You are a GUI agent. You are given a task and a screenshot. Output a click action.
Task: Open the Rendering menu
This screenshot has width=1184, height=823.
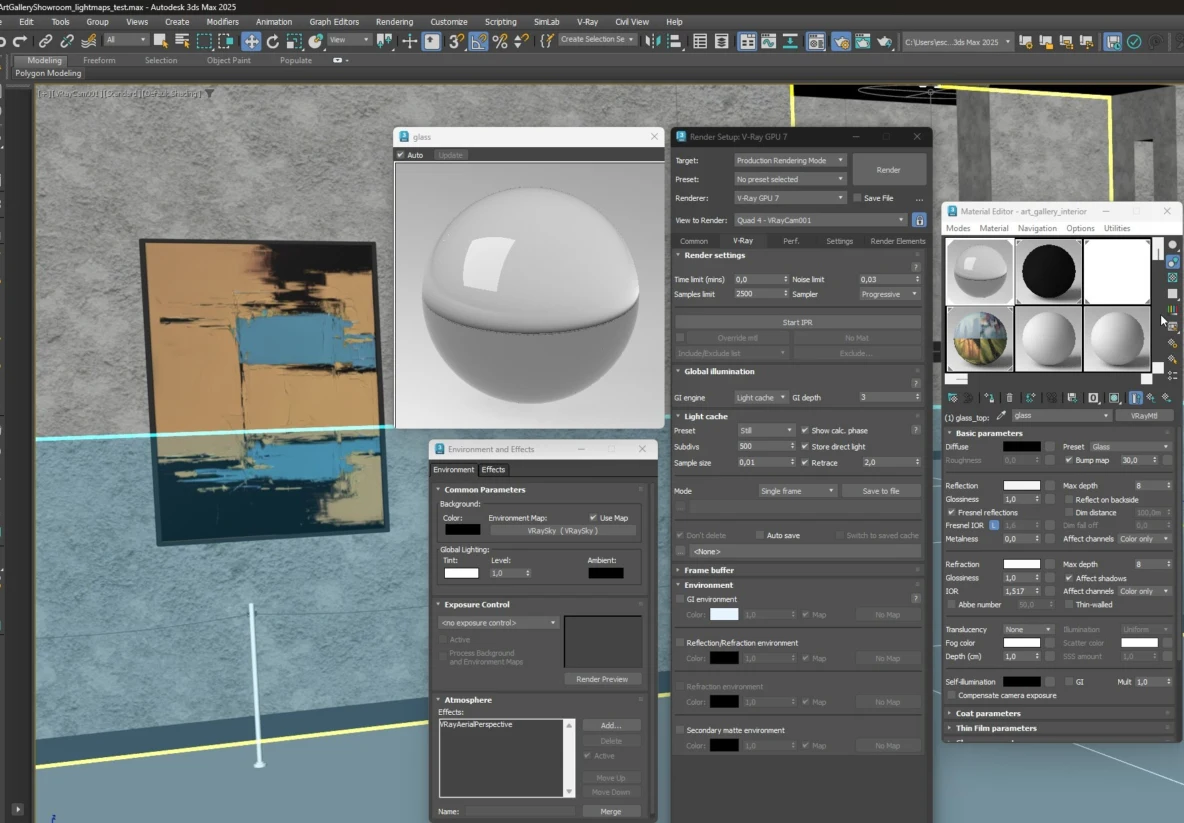click(x=394, y=21)
